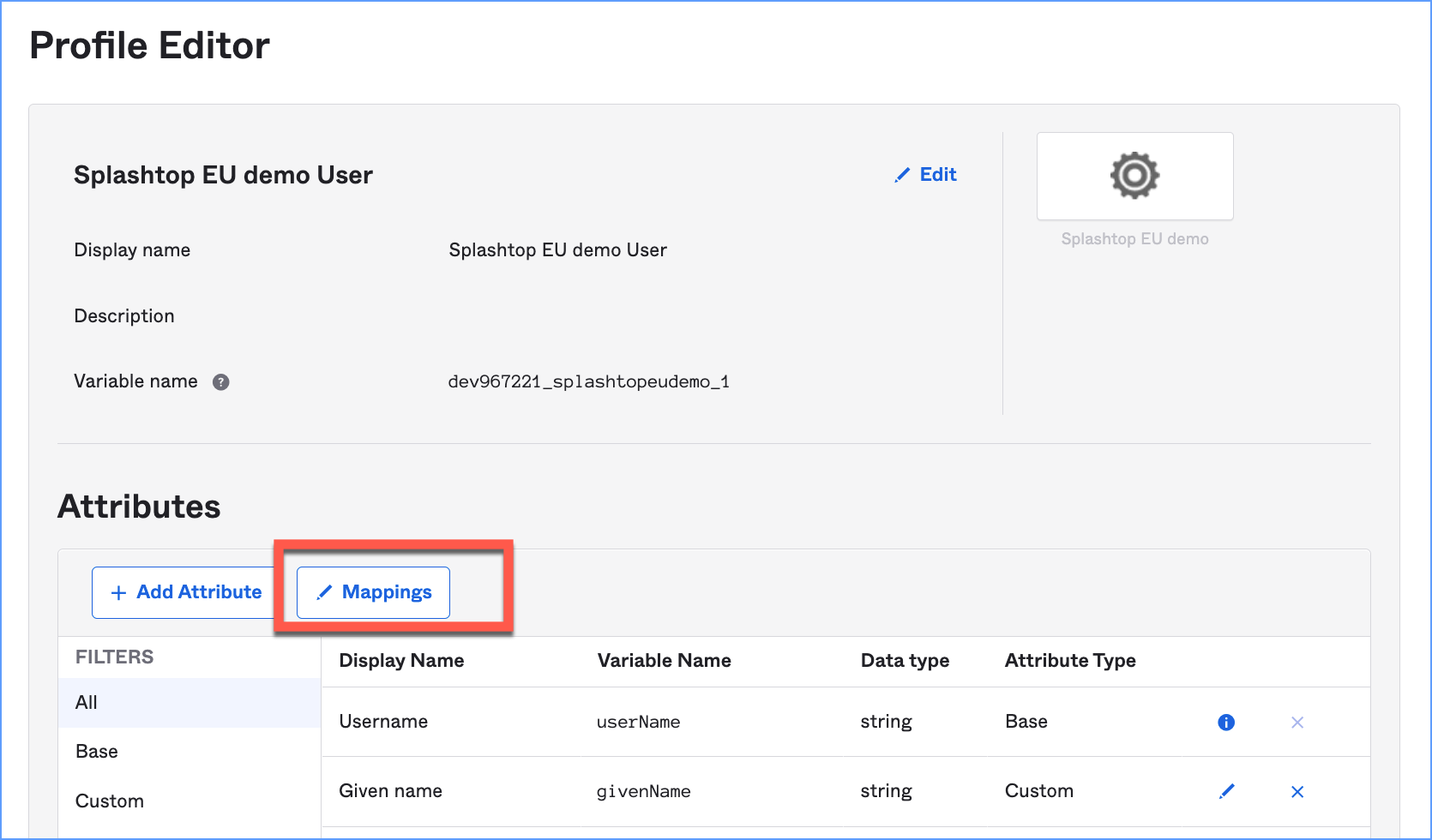Click the Data type column header
The image size is (1432, 840).
(x=905, y=661)
